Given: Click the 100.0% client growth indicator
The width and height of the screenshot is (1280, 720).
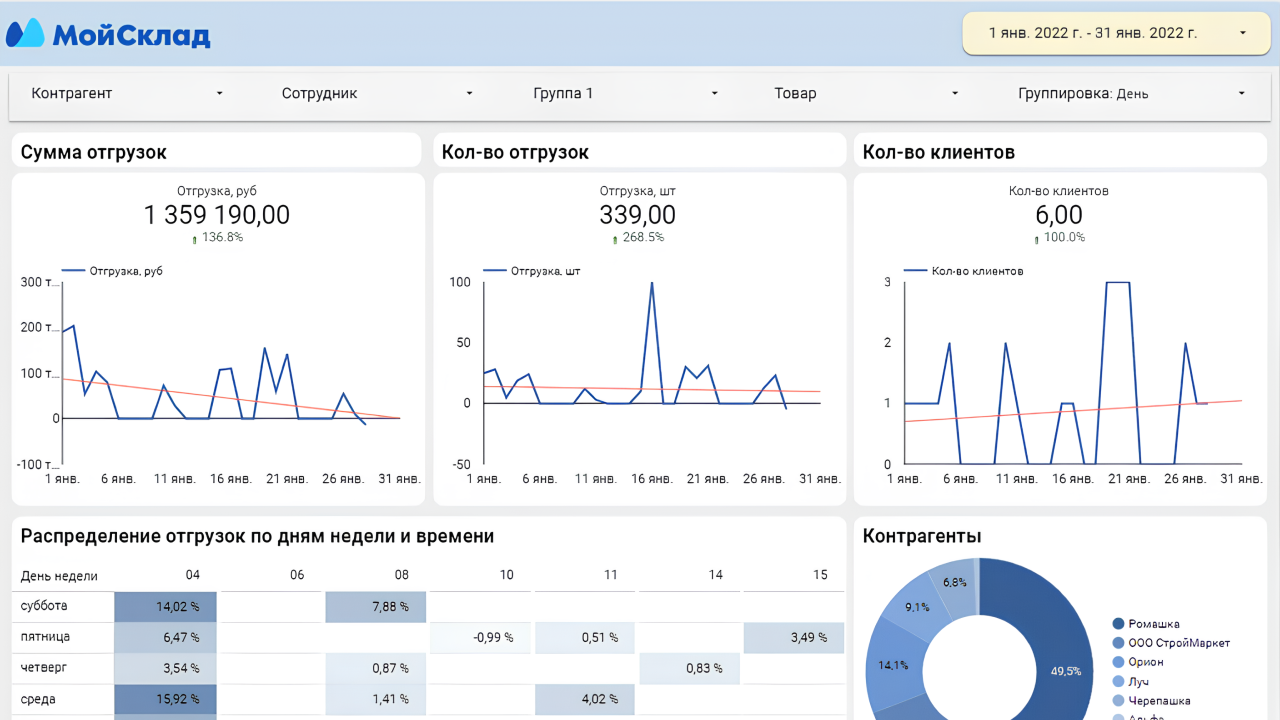Looking at the screenshot, I should click(1059, 238).
